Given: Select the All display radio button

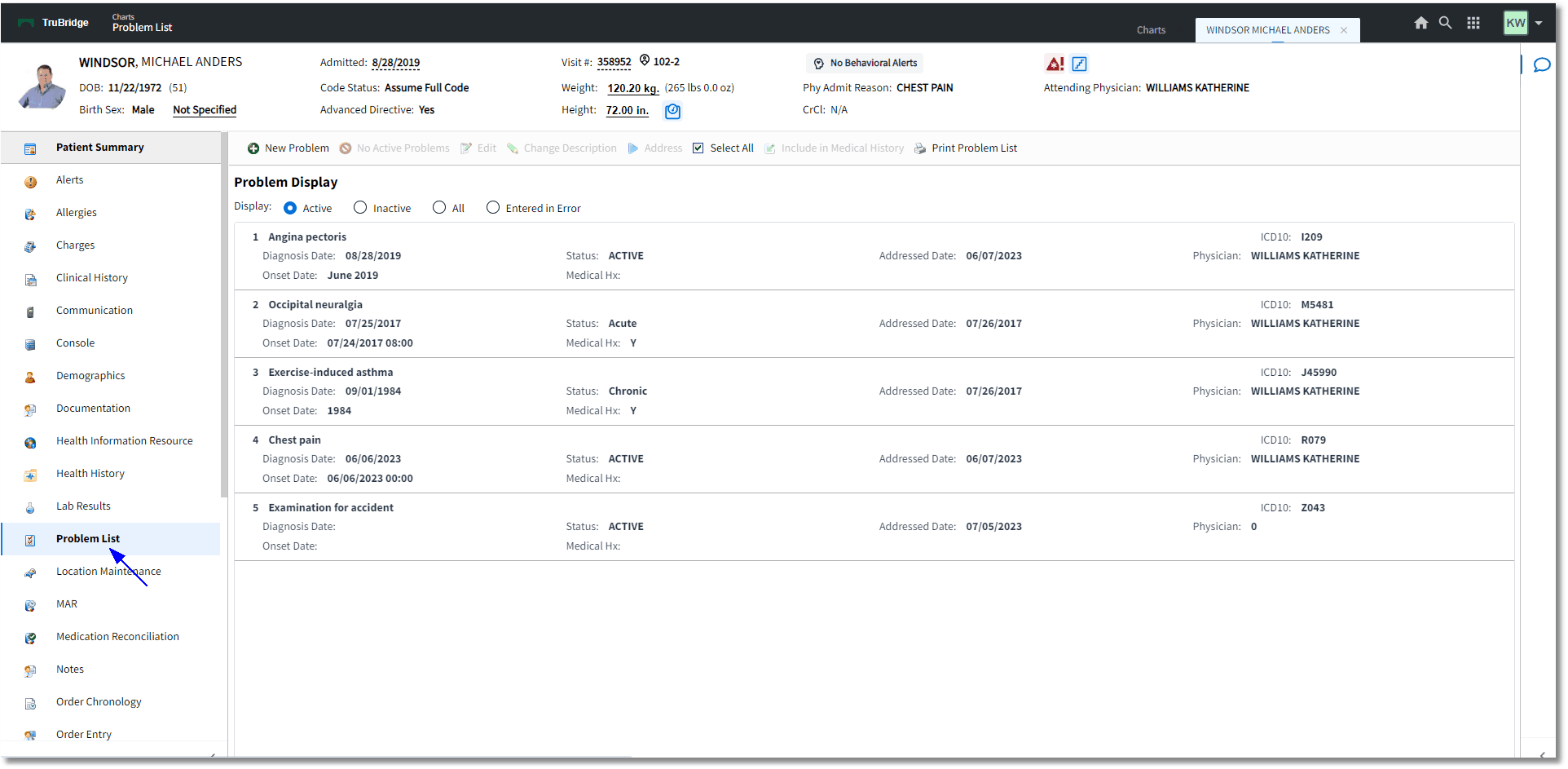Looking at the screenshot, I should pyautogui.click(x=439, y=208).
